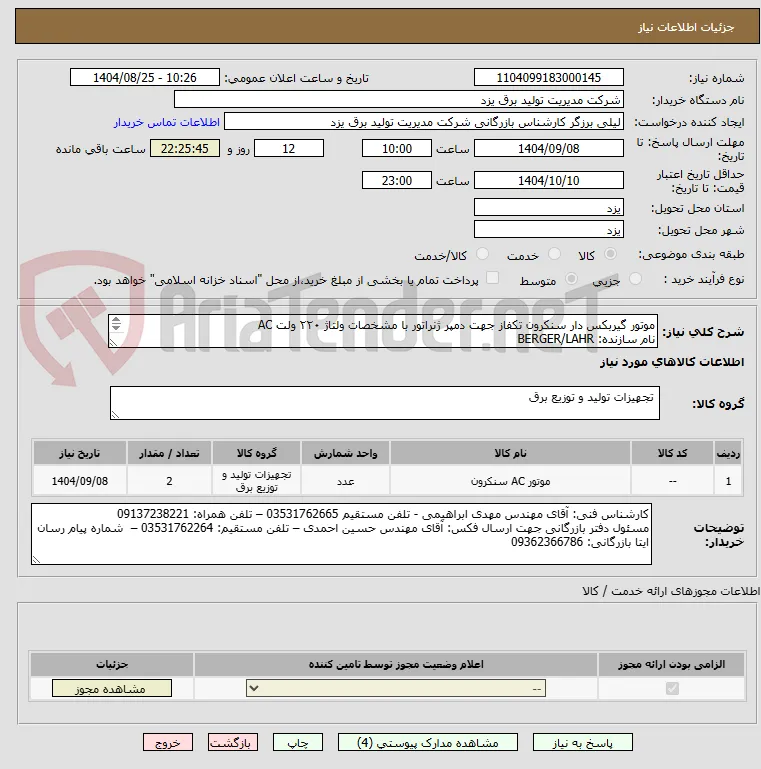The width and height of the screenshot is (761, 769).
Task: Click the اطلاعات مجوزهای ارائه خدمت / کالا heading
Action: 671,591
